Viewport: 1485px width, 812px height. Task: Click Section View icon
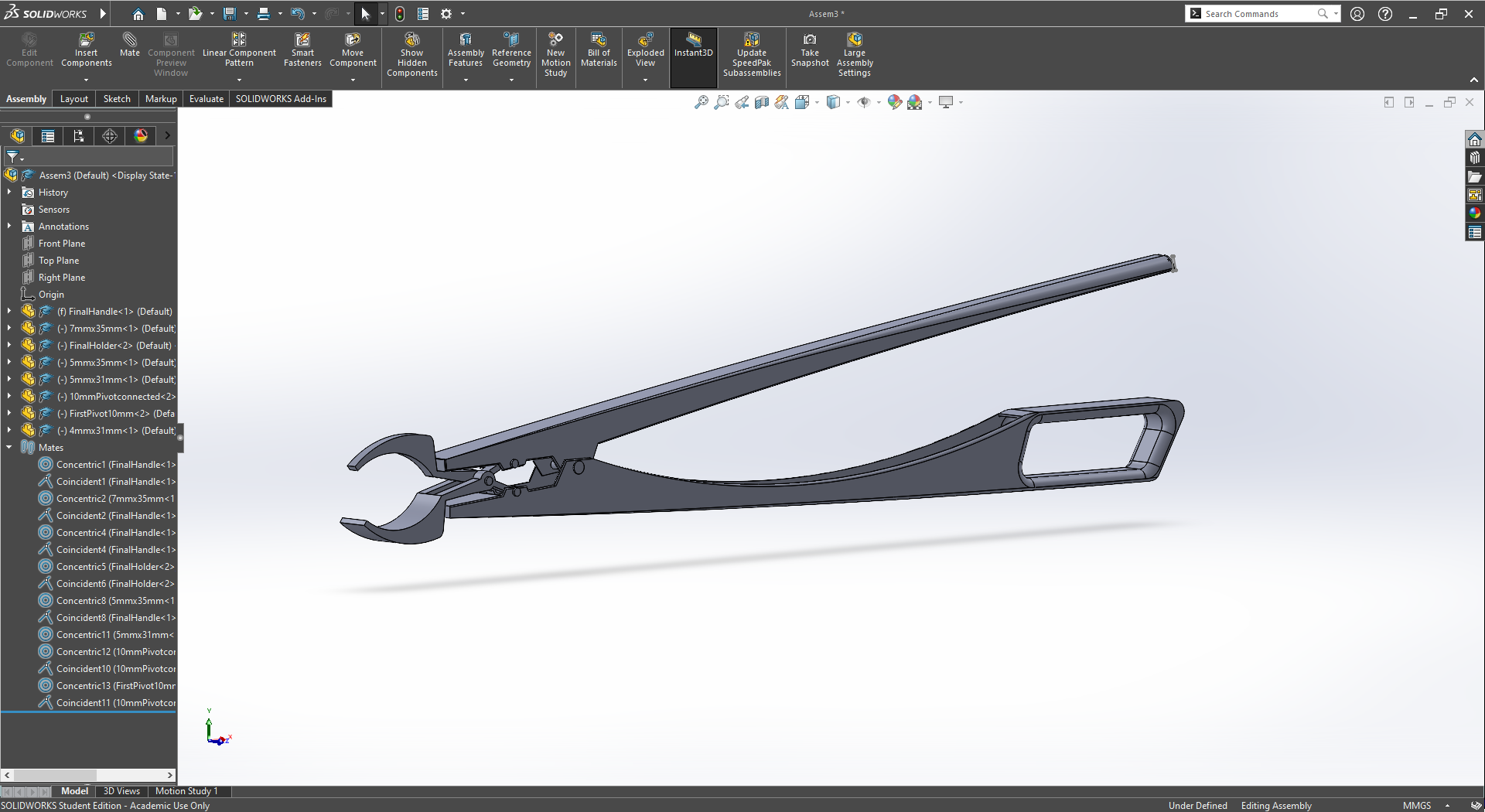[761, 102]
